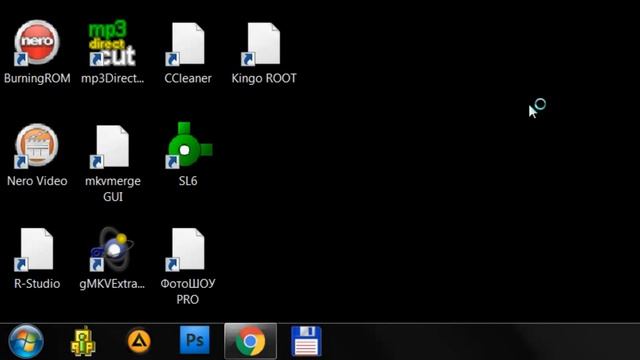
Task: Open the Windows Start menu orb
Action: (26, 341)
